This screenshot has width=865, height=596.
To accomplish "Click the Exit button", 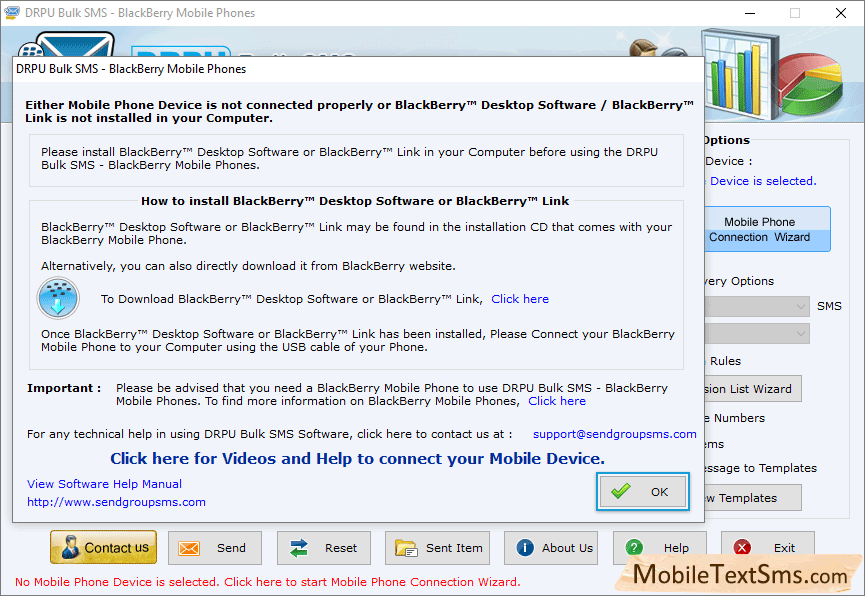I will click(768, 548).
